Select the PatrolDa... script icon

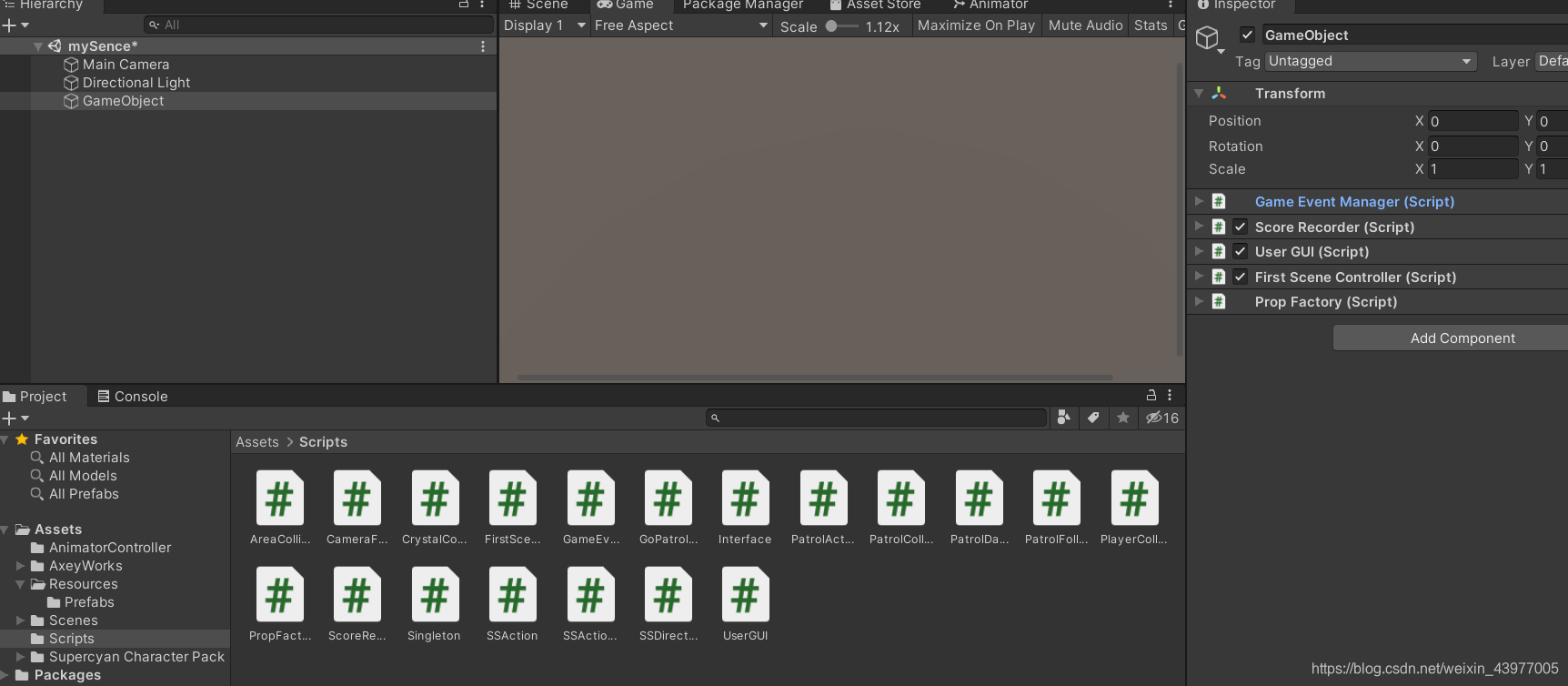coord(980,499)
